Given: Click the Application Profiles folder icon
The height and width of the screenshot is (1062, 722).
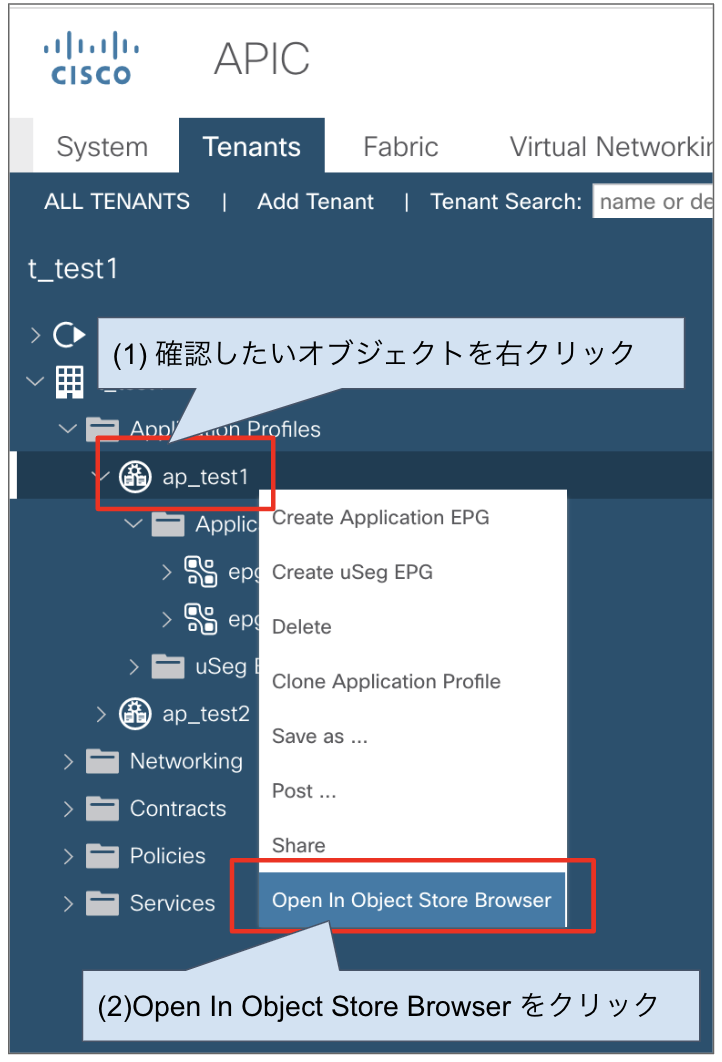Looking at the screenshot, I should click(102, 429).
